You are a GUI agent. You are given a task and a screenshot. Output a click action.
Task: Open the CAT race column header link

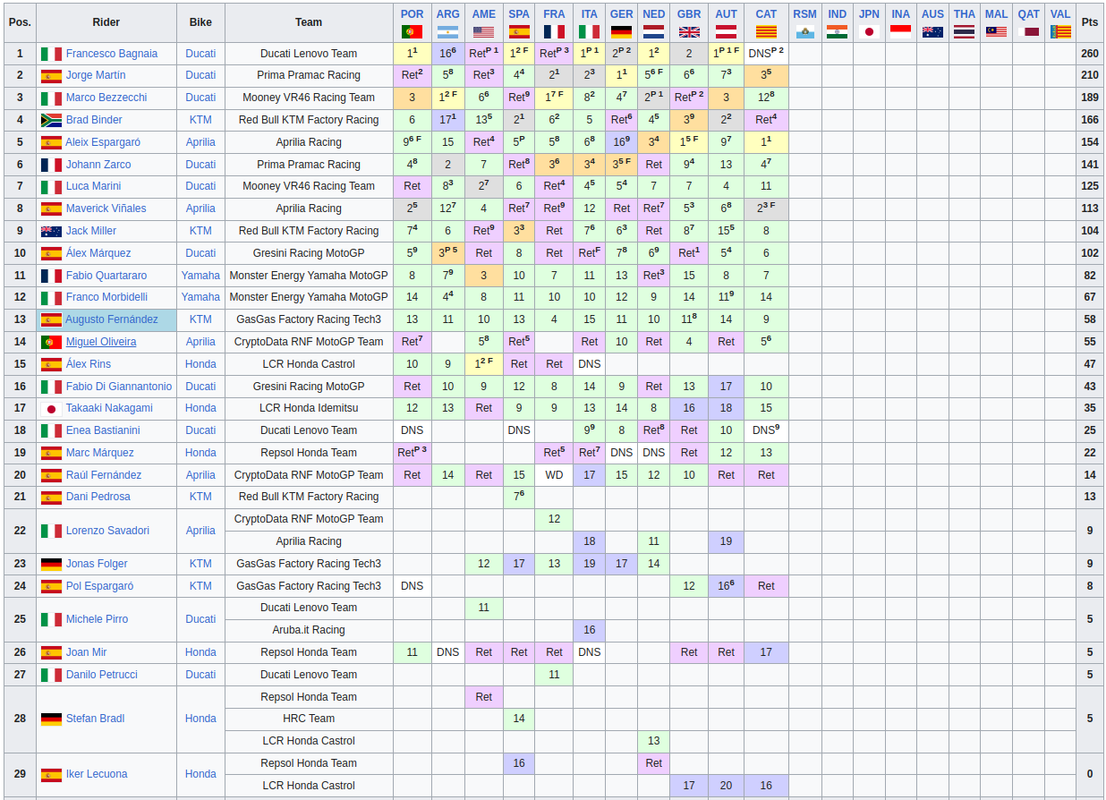tap(766, 14)
